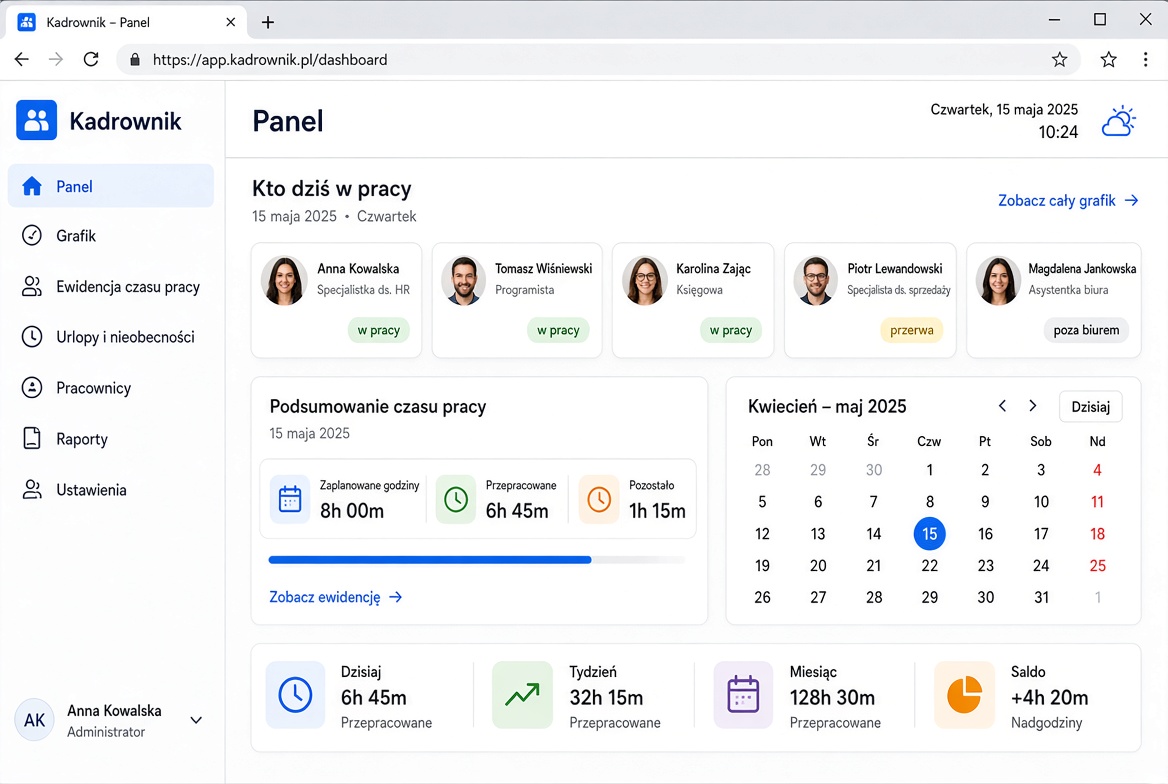The width and height of the screenshot is (1168, 784).
Task: Open Urlopy i nieobecności in the sidebar
Action: 110,337
